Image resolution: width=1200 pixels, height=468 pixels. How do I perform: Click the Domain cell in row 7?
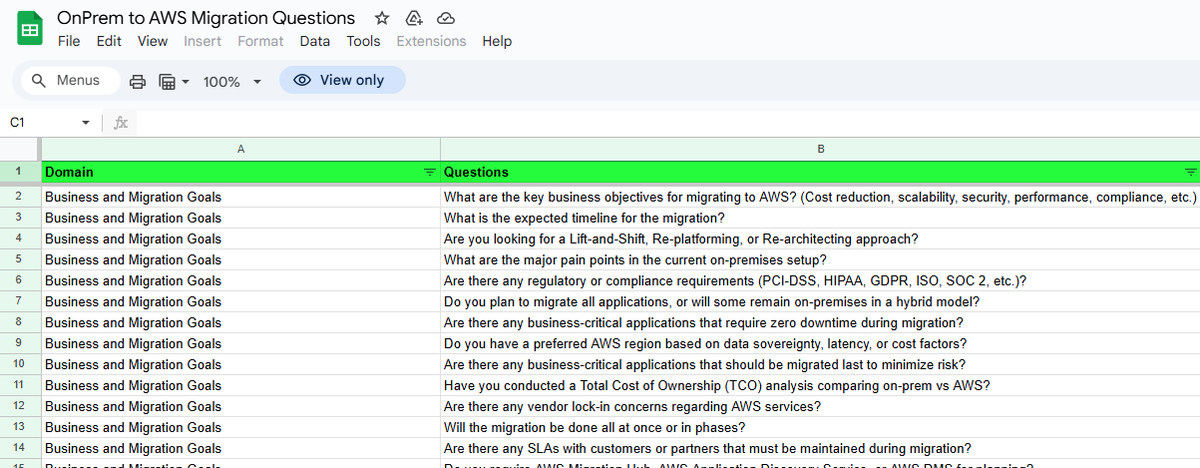point(241,302)
